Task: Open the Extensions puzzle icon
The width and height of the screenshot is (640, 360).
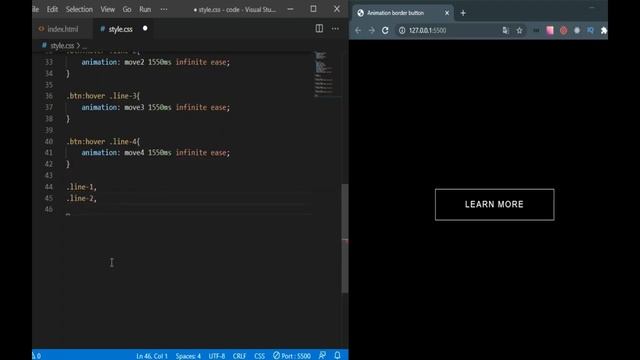Action: [x=604, y=30]
